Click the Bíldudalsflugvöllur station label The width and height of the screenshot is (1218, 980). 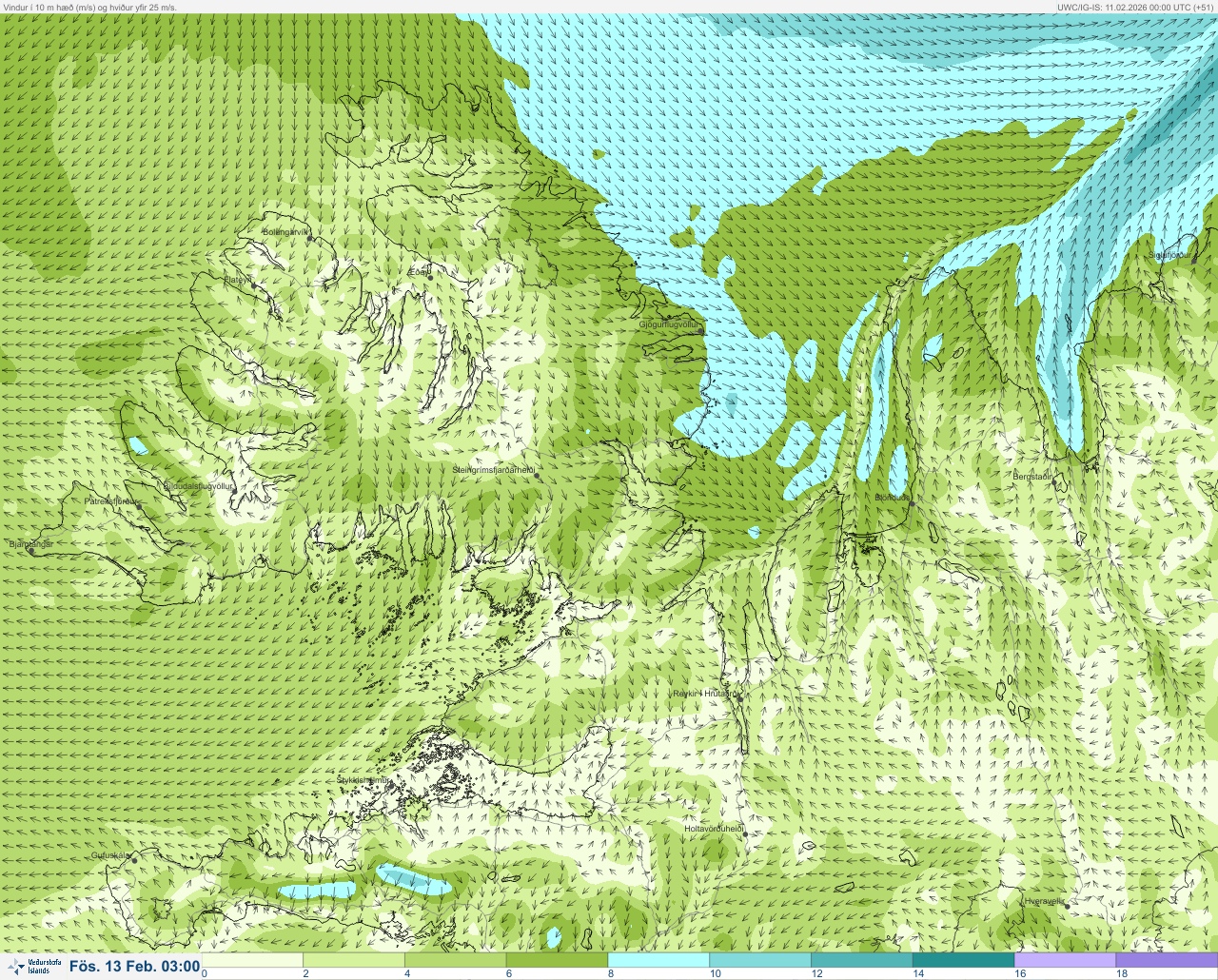click(x=198, y=485)
